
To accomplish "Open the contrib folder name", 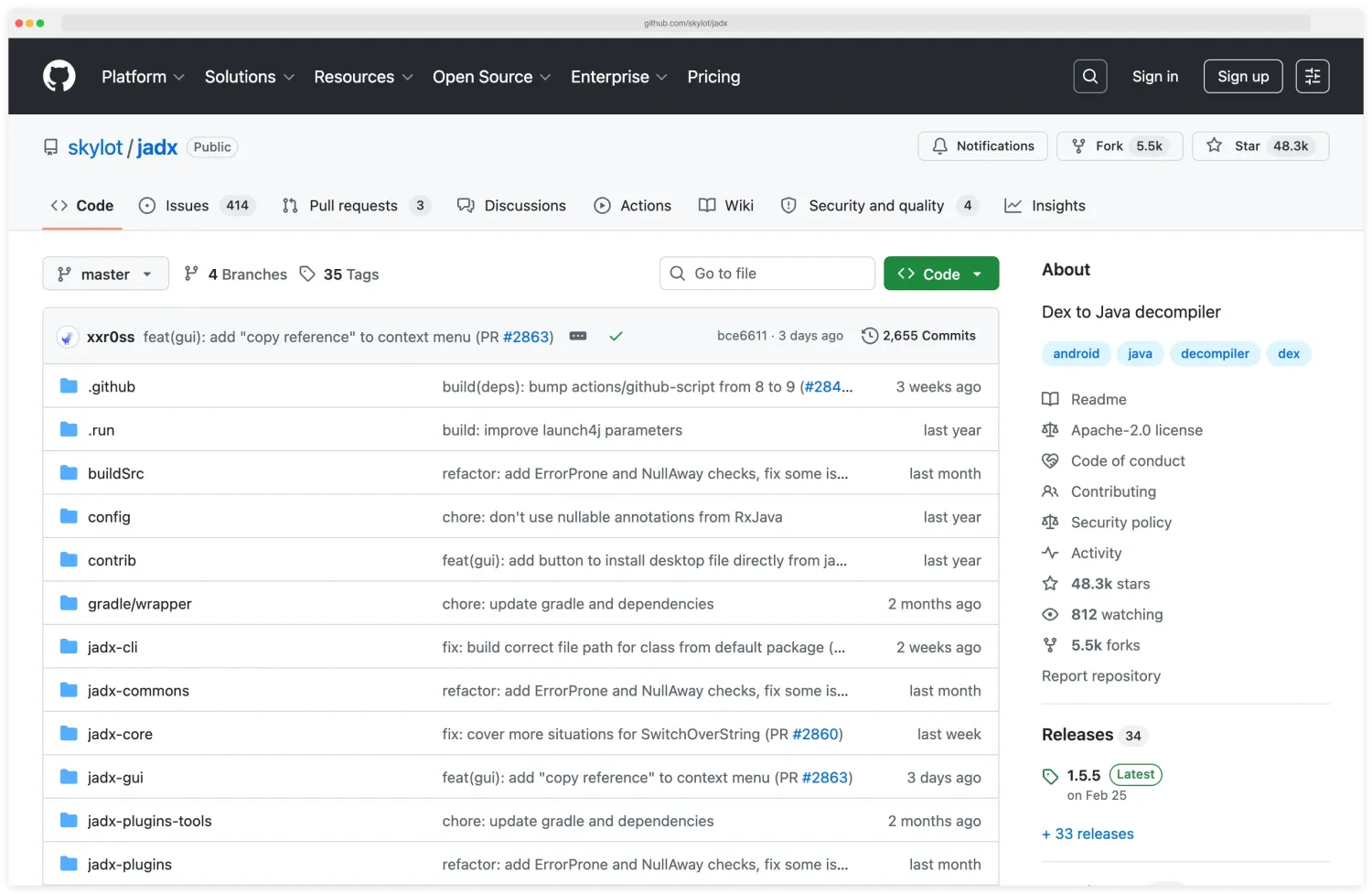I will tap(112, 560).
